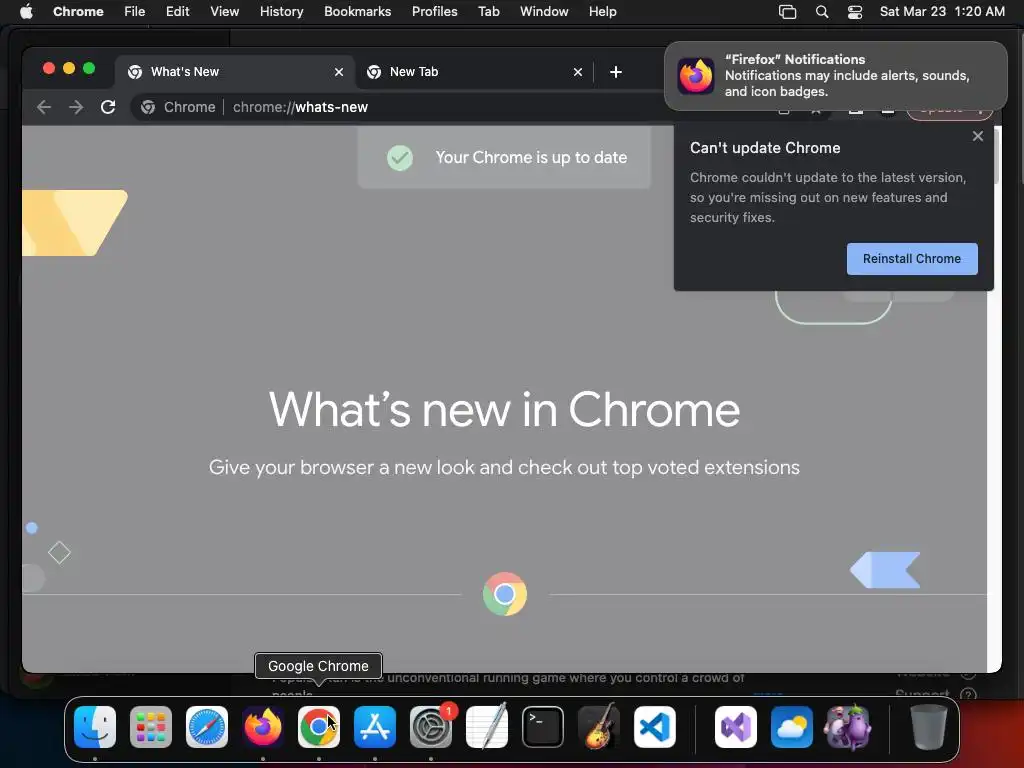This screenshot has width=1024, height=768.
Task: Open the eggplant game dock icon
Action: pos(848,727)
